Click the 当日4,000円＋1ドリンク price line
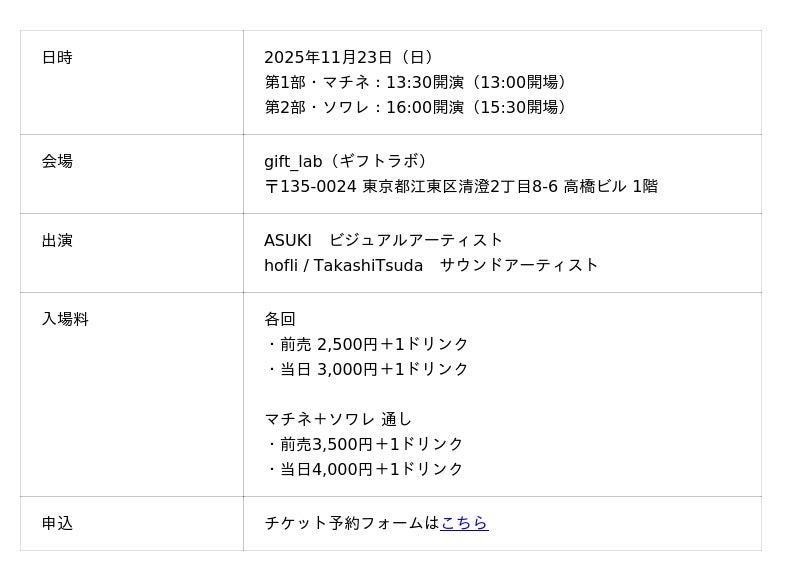Screen dimensions: 800x581 pos(366,469)
